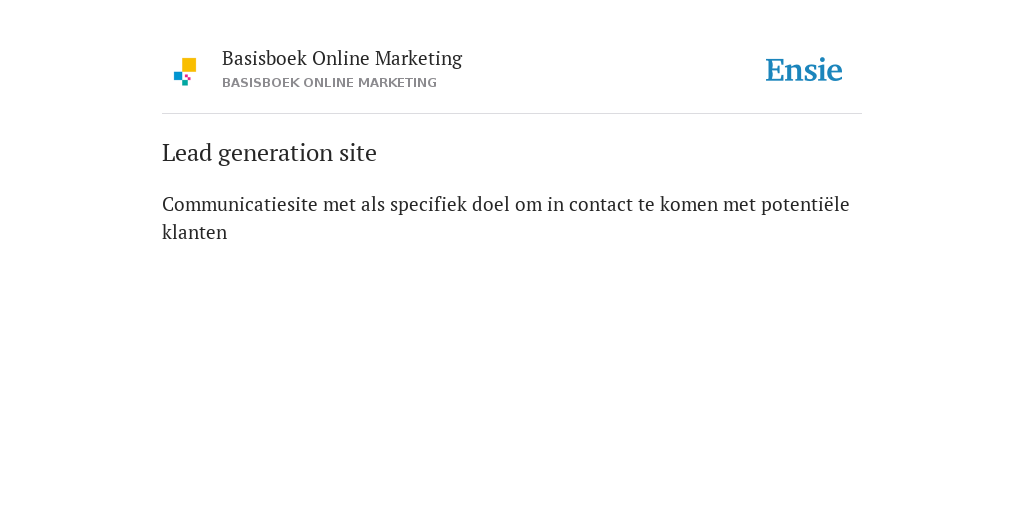Click the word Communicatiesite in the definition
The height and width of the screenshot is (512, 1024).
click(x=240, y=204)
